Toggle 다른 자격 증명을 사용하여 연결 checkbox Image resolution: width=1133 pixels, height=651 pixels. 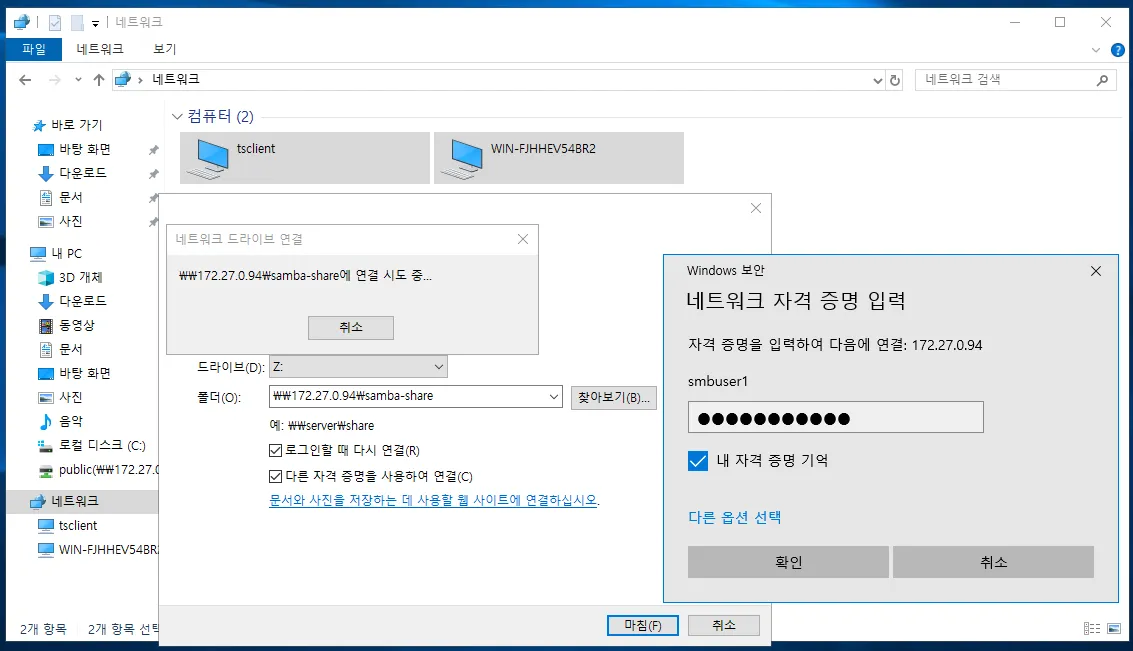(x=275, y=477)
